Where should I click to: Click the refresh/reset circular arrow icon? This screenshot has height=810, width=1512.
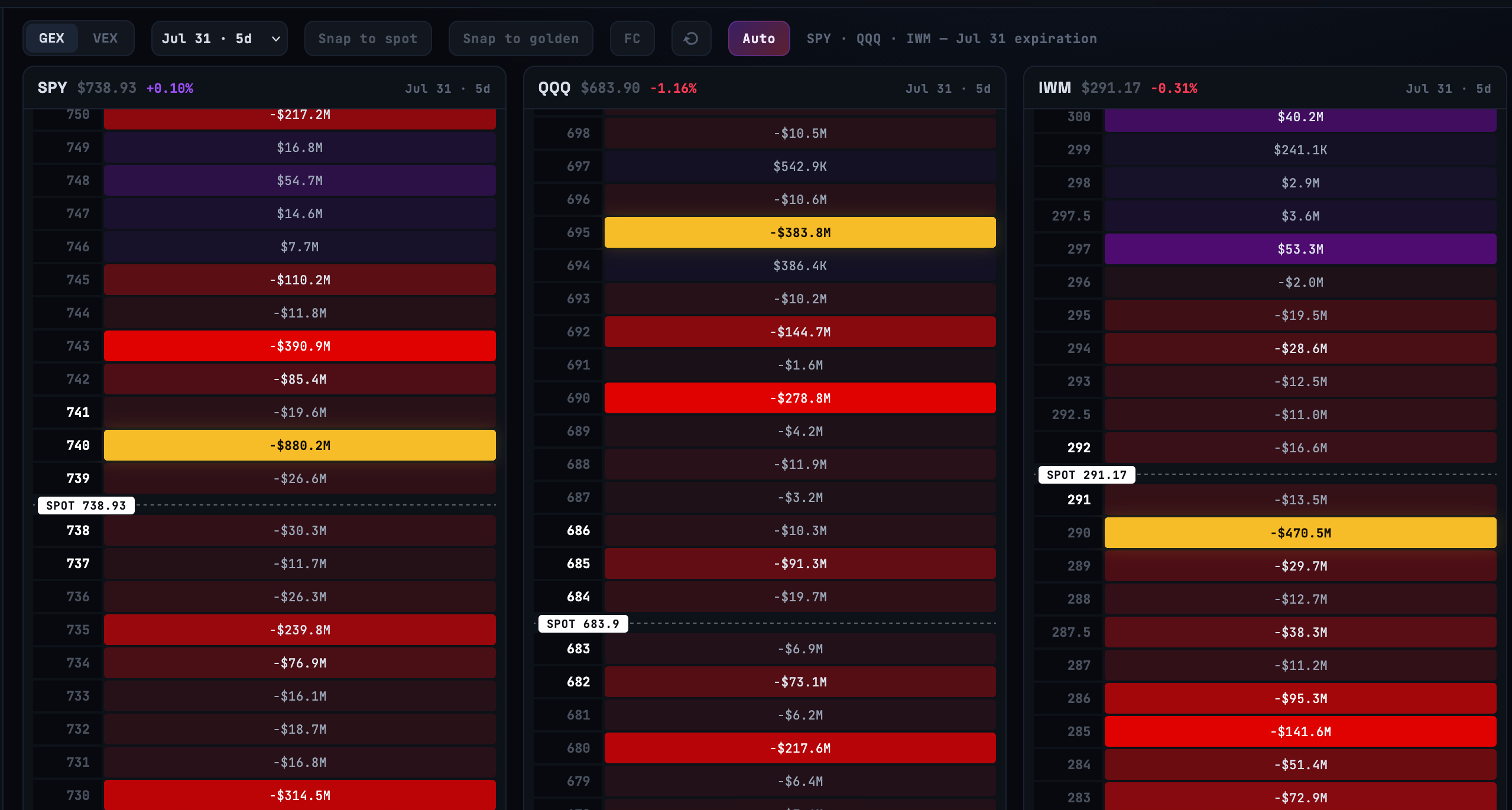pyautogui.click(x=691, y=38)
